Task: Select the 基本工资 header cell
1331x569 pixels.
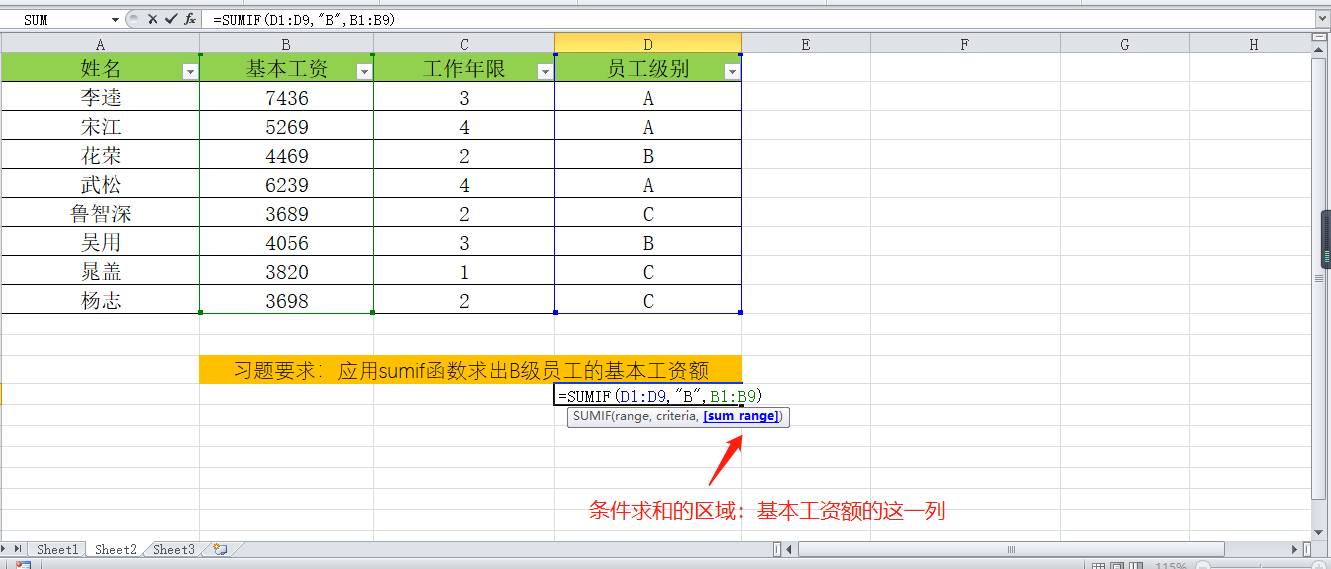Action: (x=286, y=68)
